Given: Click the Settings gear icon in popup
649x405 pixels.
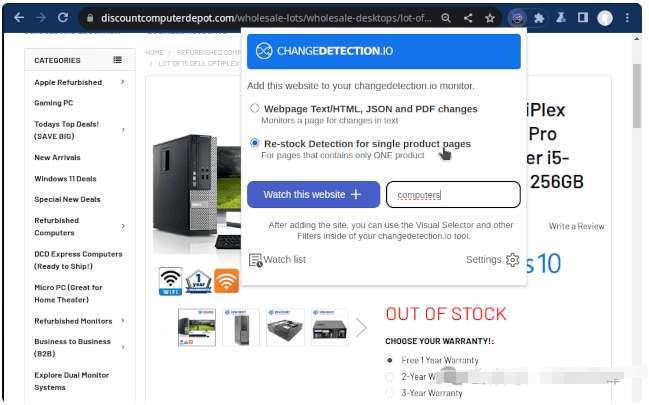Looking at the screenshot, I should [x=512, y=260].
